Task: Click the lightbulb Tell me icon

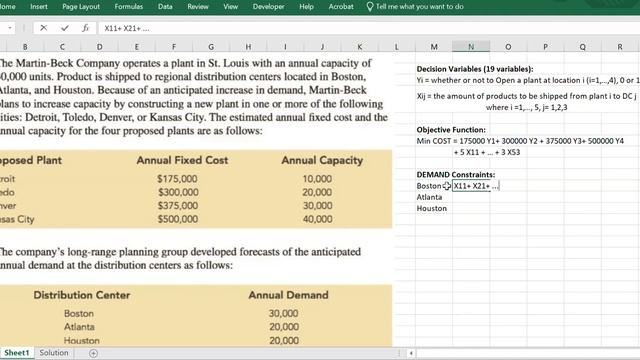Action: coord(370,7)
